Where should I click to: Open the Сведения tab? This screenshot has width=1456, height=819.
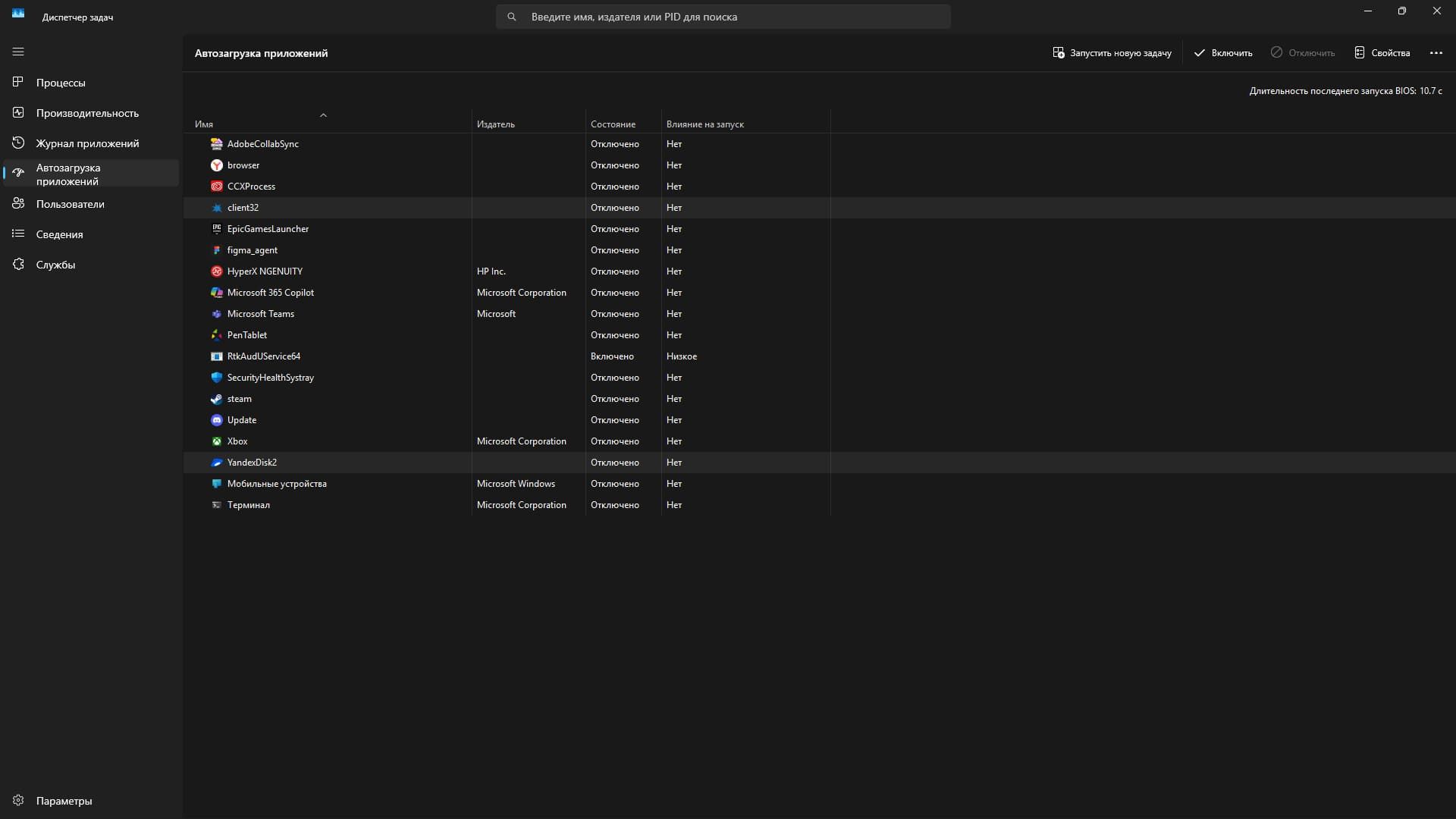[91, 234]
